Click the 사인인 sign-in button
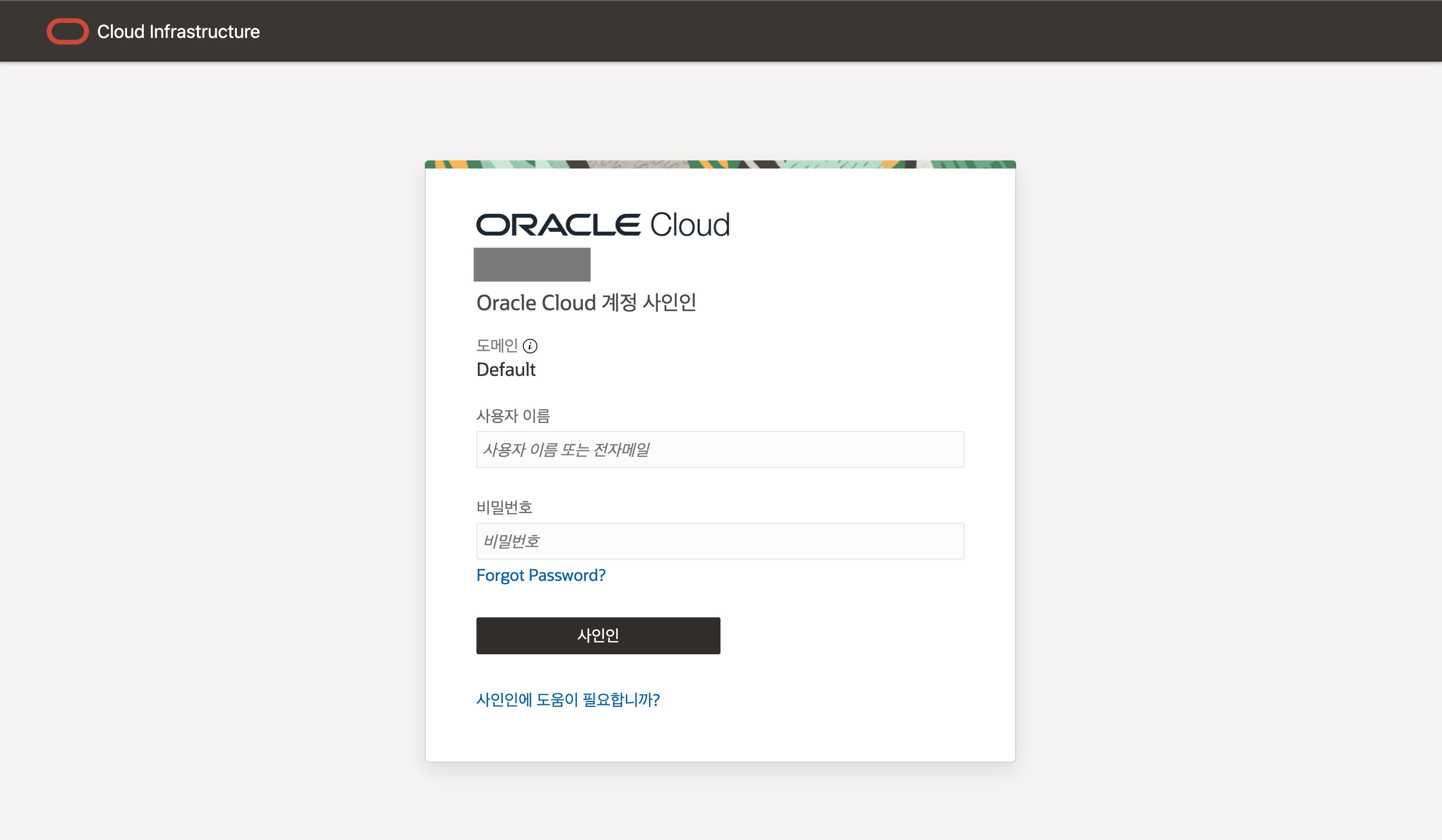The height and width of the screenshot is (840, 1442). coord(598,635)
